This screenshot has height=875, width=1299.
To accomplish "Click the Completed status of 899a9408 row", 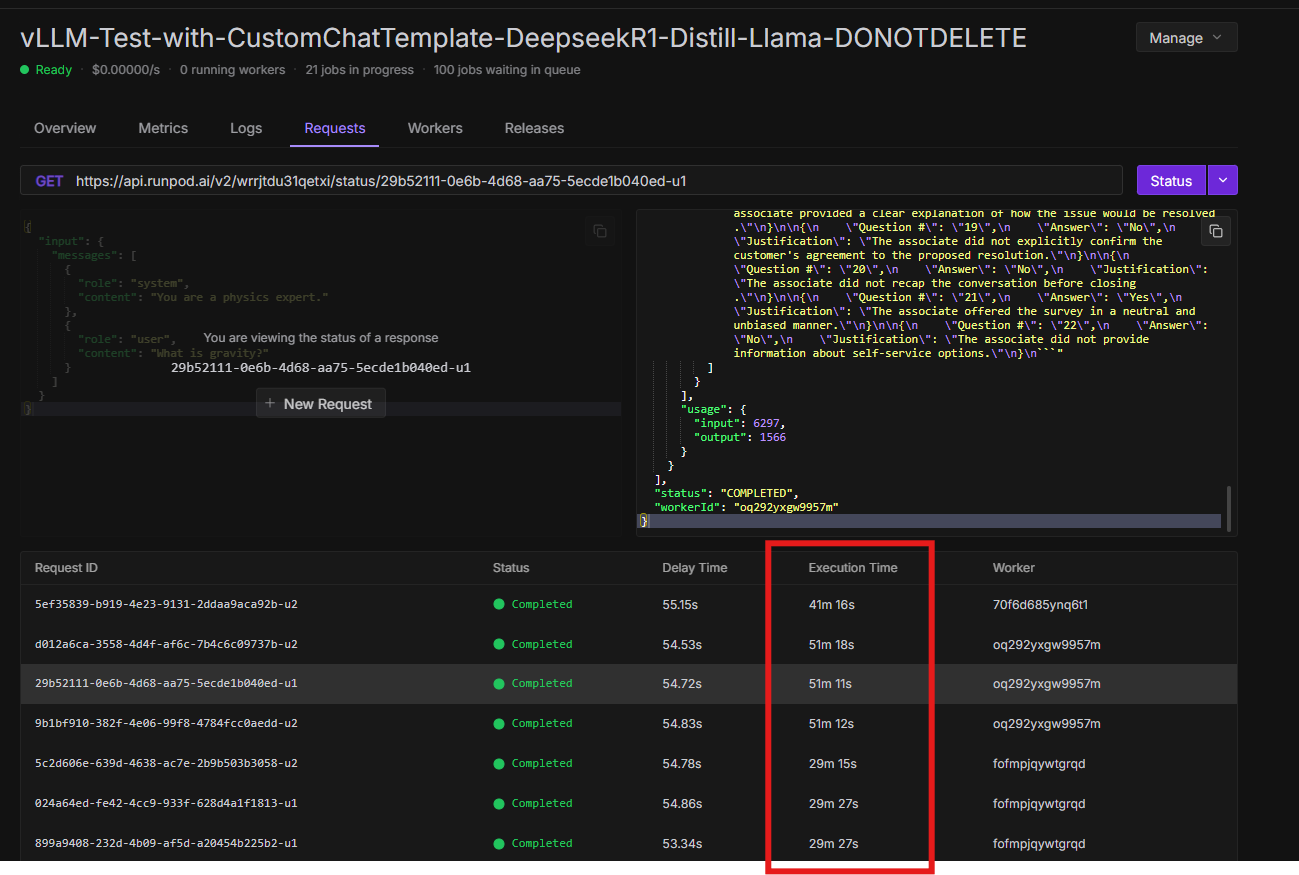I will [533, 843].
